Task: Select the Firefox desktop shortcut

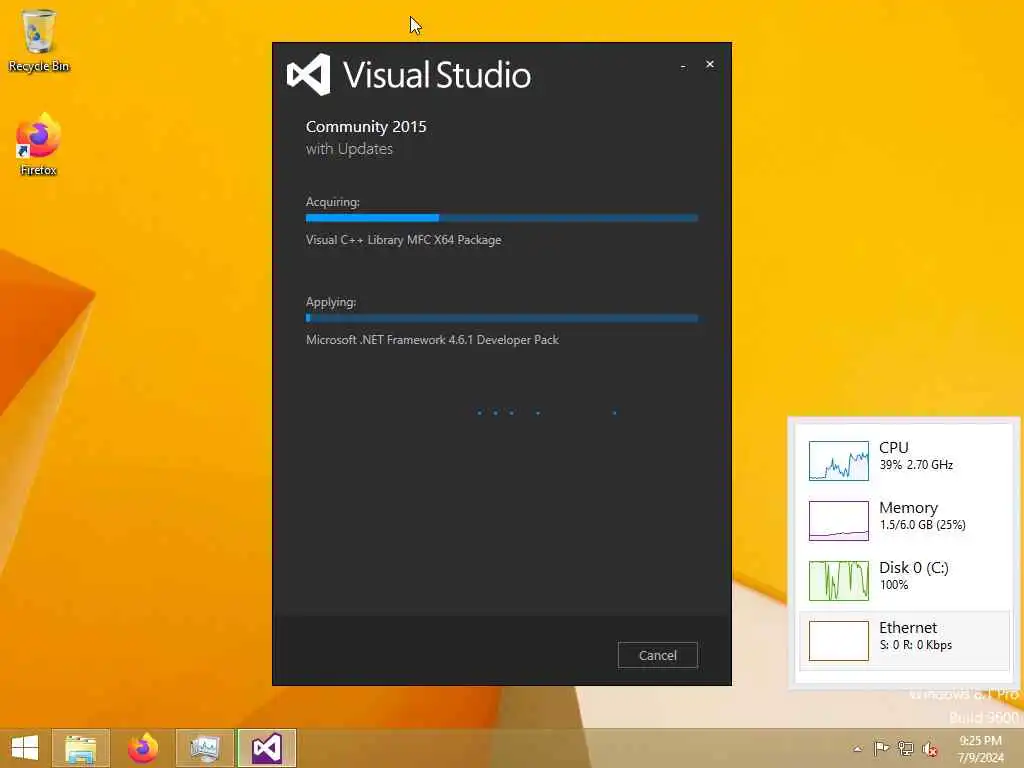Action: click(39, 145)
